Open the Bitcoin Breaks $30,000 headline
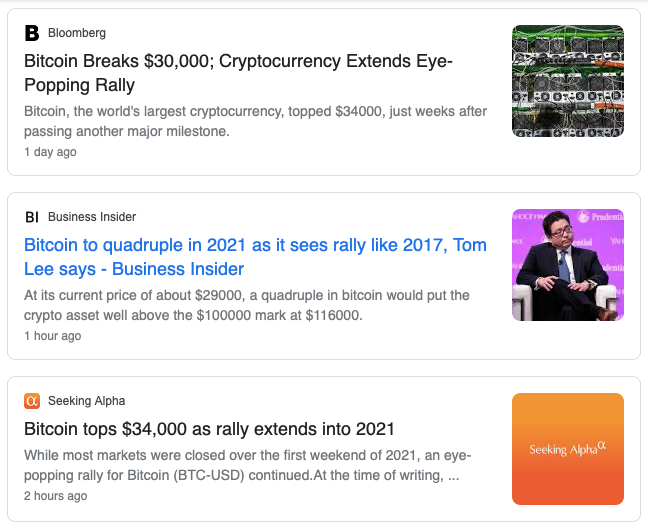 click(238, 73)
